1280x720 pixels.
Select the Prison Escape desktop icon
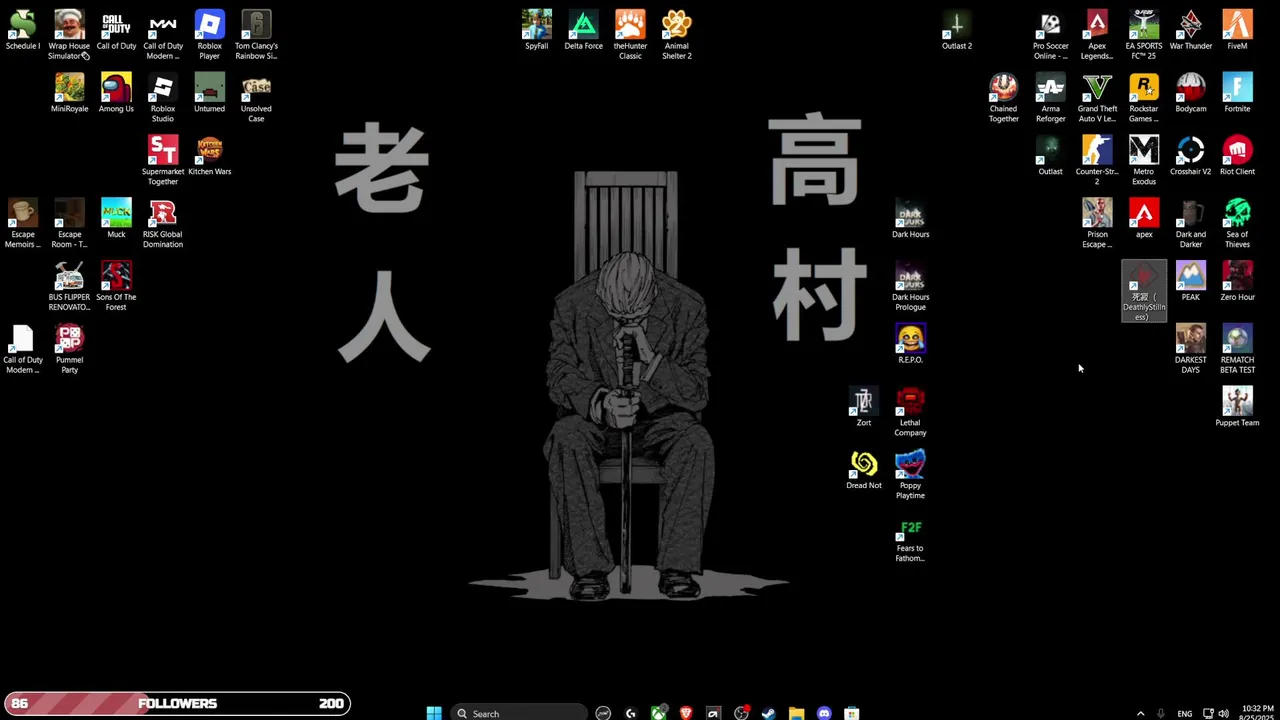tap(1097, 224)
